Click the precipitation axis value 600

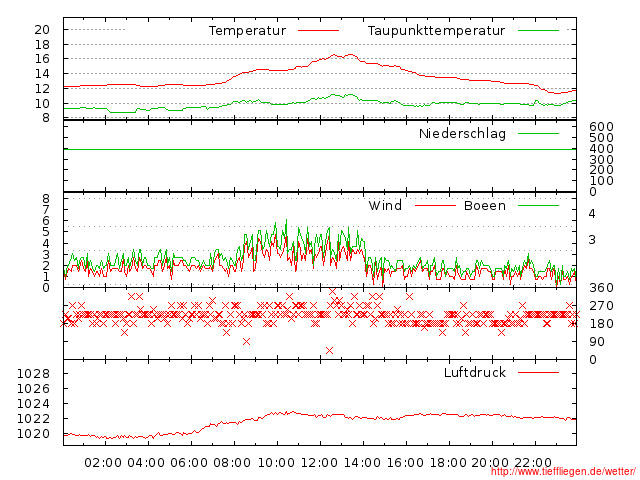click(601, 127)
